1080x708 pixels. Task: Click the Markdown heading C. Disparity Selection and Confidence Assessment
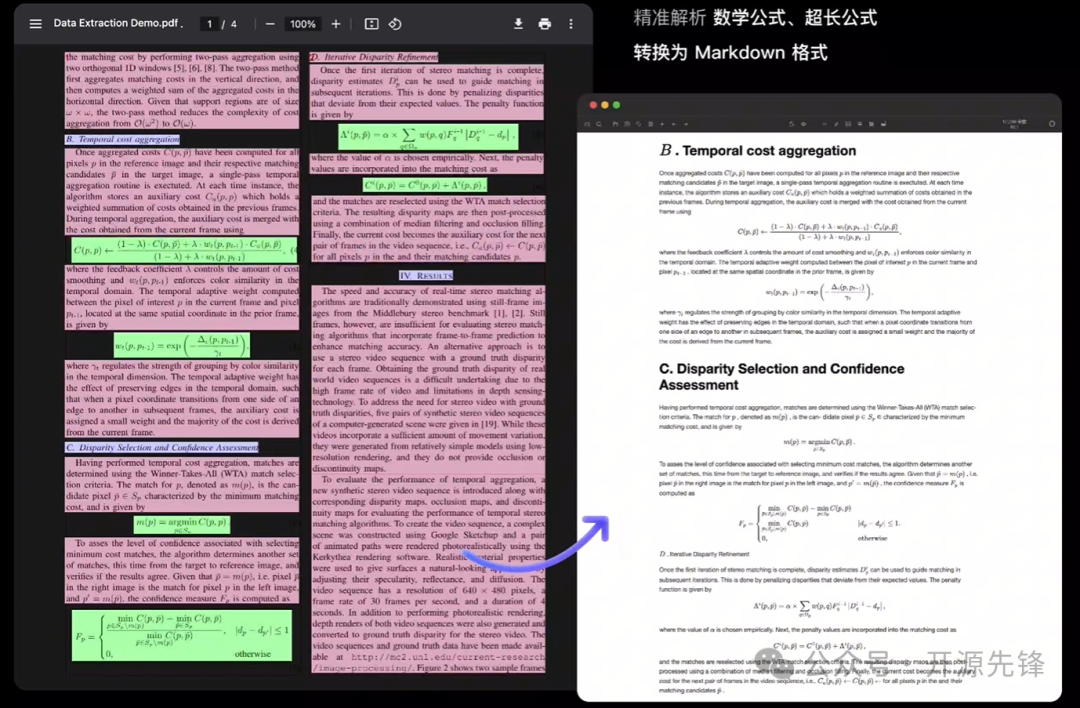point(781,376)
